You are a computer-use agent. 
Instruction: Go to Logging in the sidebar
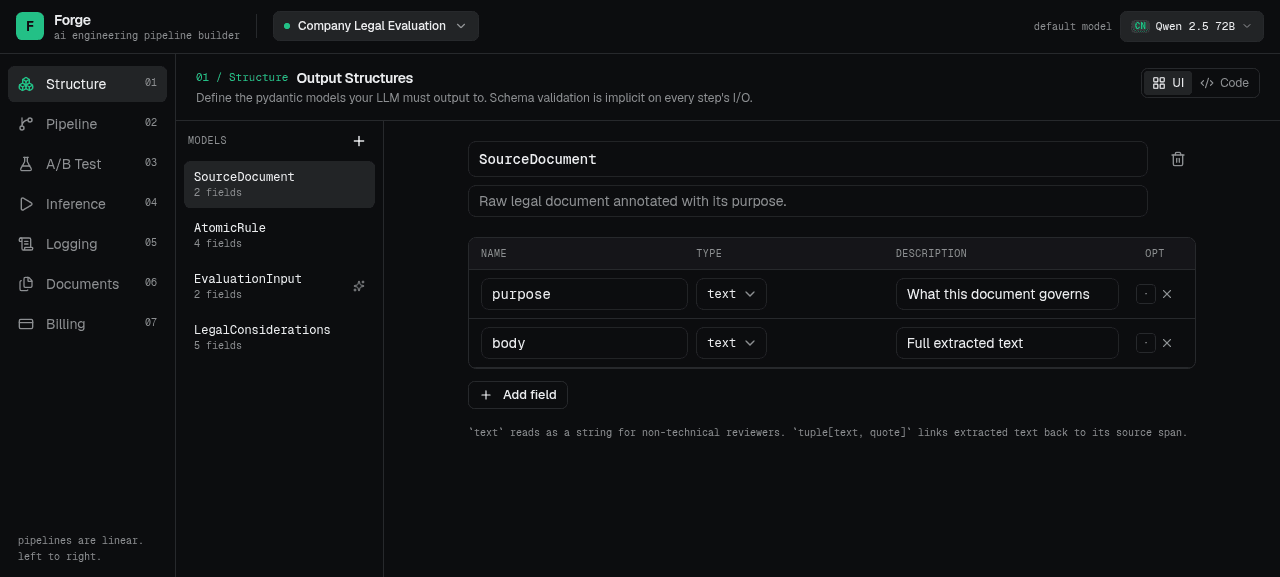point(87,244)
